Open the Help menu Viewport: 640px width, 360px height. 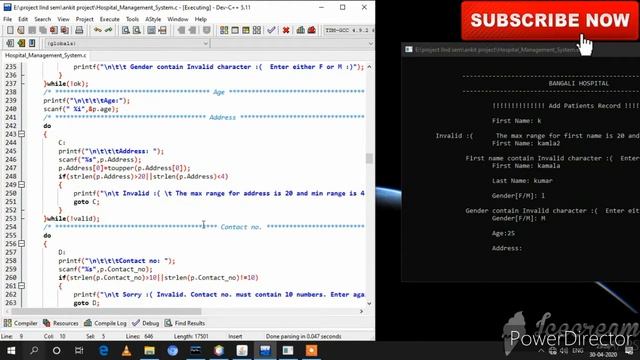coord(200,19)
